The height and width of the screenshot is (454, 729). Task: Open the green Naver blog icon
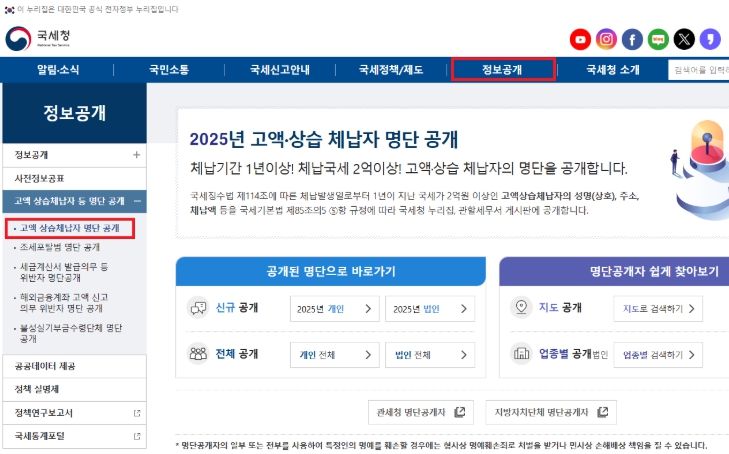tap(658, 39)
